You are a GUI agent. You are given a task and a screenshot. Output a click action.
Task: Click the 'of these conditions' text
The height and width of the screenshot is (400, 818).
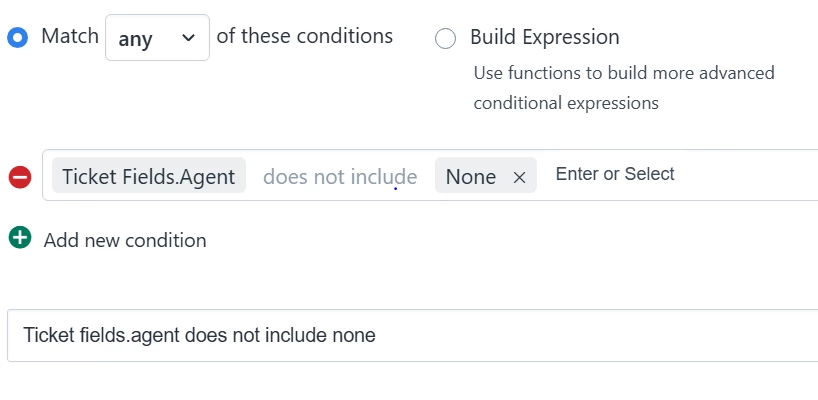coord(305,36)
